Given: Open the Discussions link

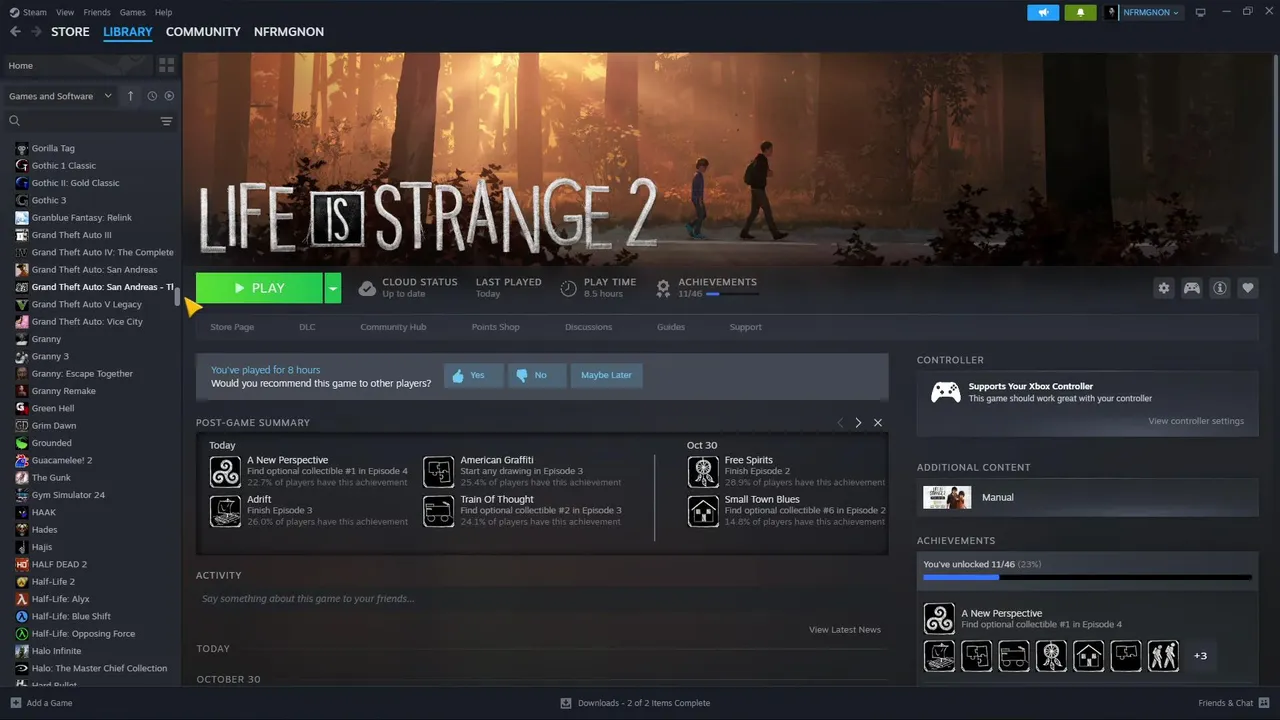Looking at the screenshot, I should coord(588,327).
